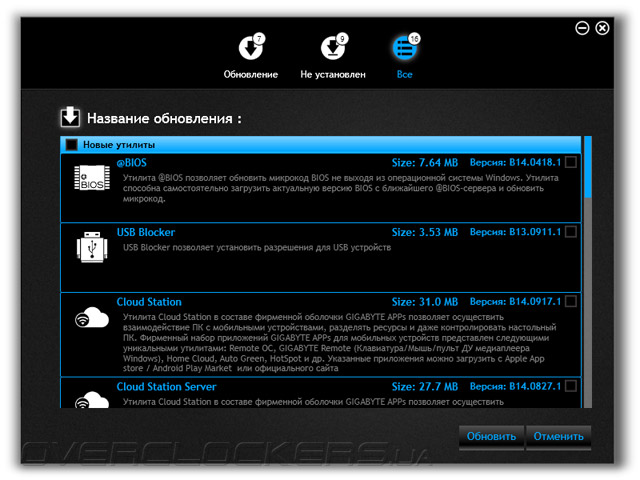Select the Все list icon
Viewport: 640px width, 480px height.
click(405, 47)
